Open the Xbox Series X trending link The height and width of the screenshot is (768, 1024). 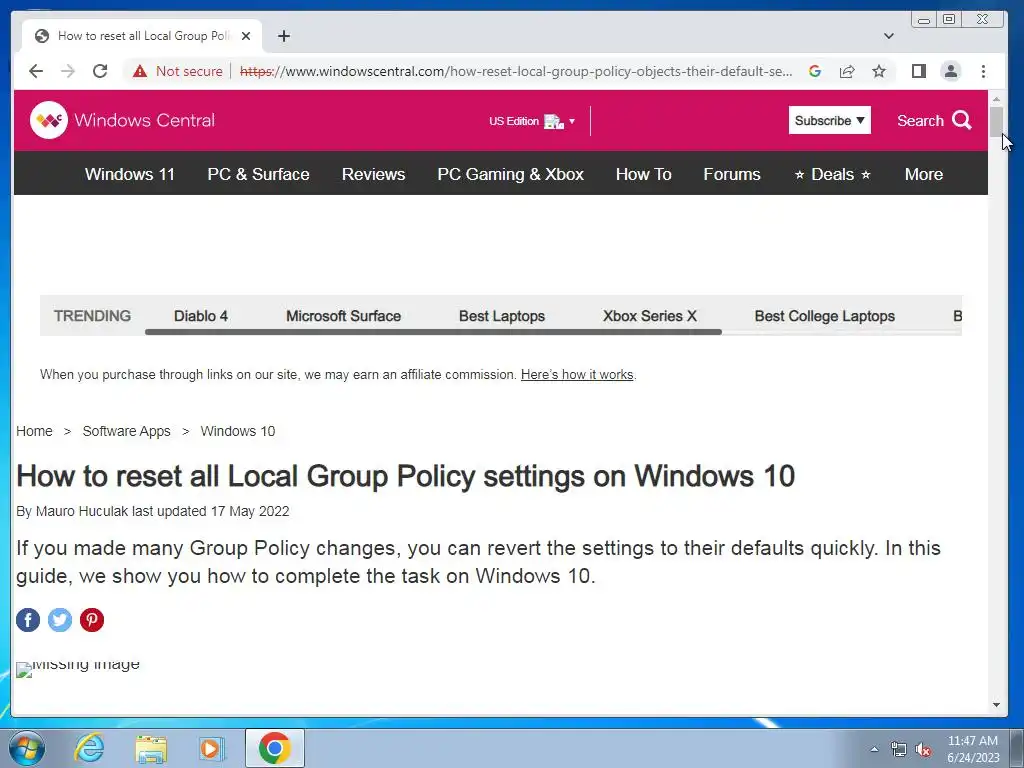pos(650,316)
